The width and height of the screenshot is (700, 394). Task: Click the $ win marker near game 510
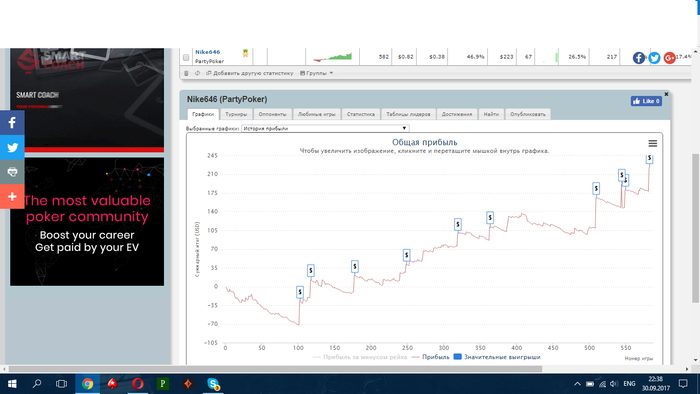tap(596, 189)
